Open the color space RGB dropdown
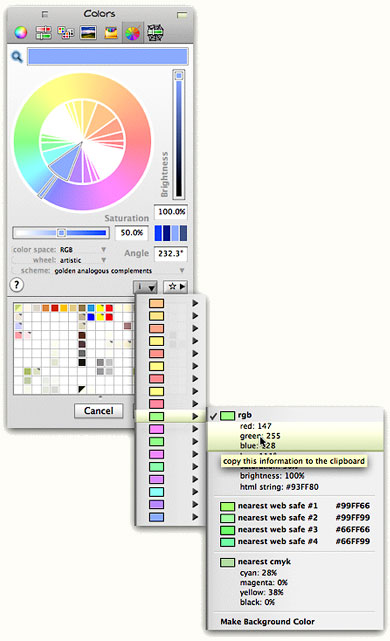 [x=83, y=249]
